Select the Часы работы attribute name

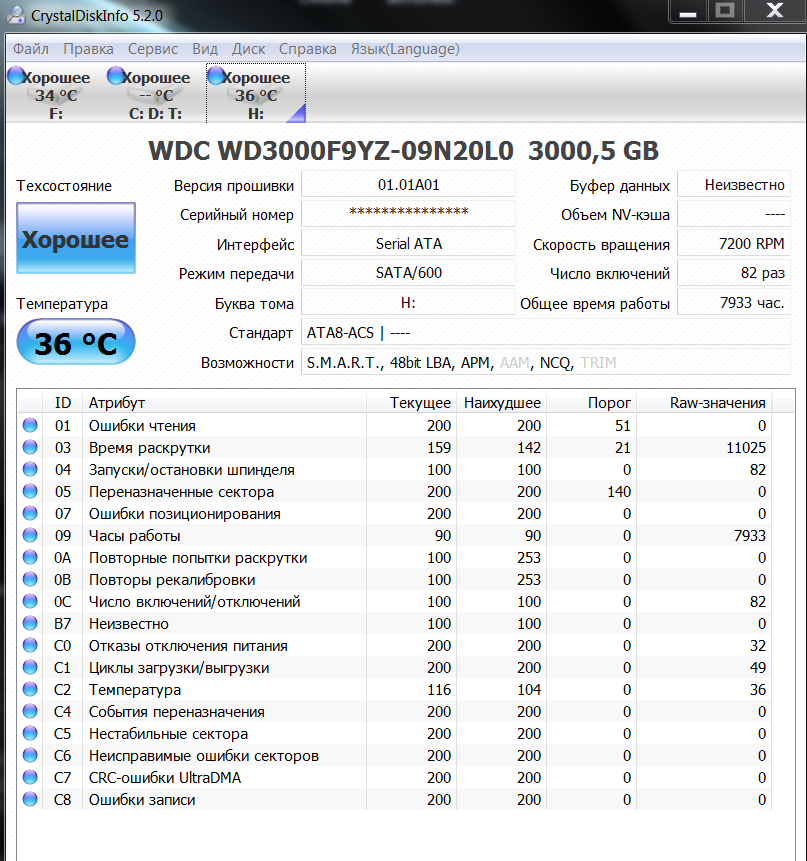pyautogui.click(x=134, y=536)
